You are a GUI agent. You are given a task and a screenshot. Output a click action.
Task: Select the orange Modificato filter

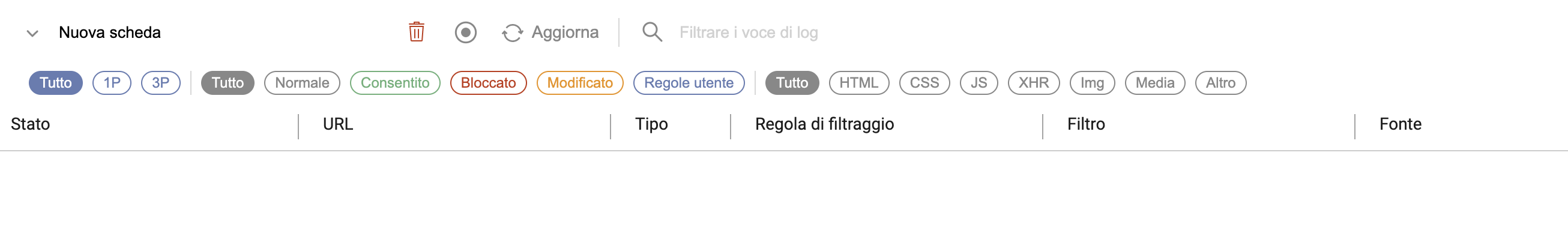579,83
